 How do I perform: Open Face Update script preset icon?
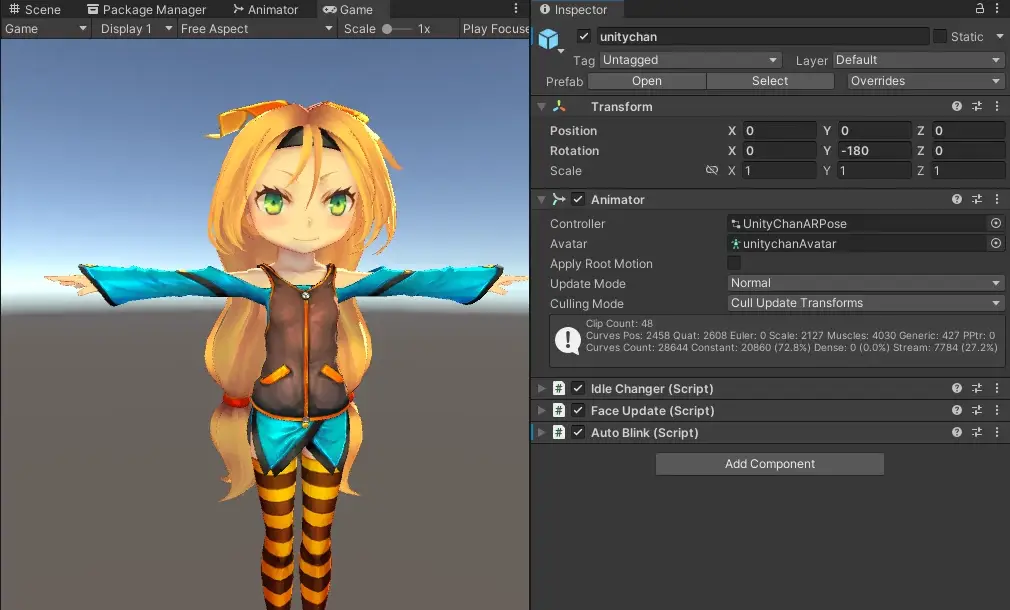(x=977, y=410)
